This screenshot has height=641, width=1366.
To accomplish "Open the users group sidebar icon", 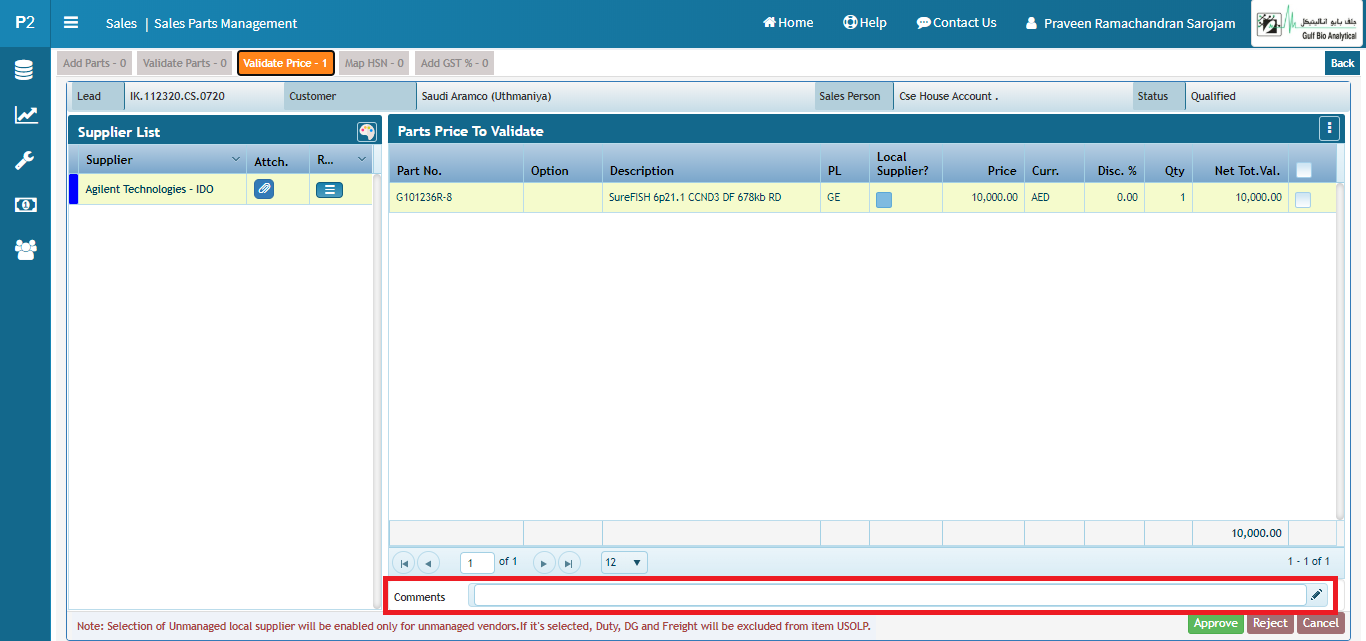I will pos(25,250).
